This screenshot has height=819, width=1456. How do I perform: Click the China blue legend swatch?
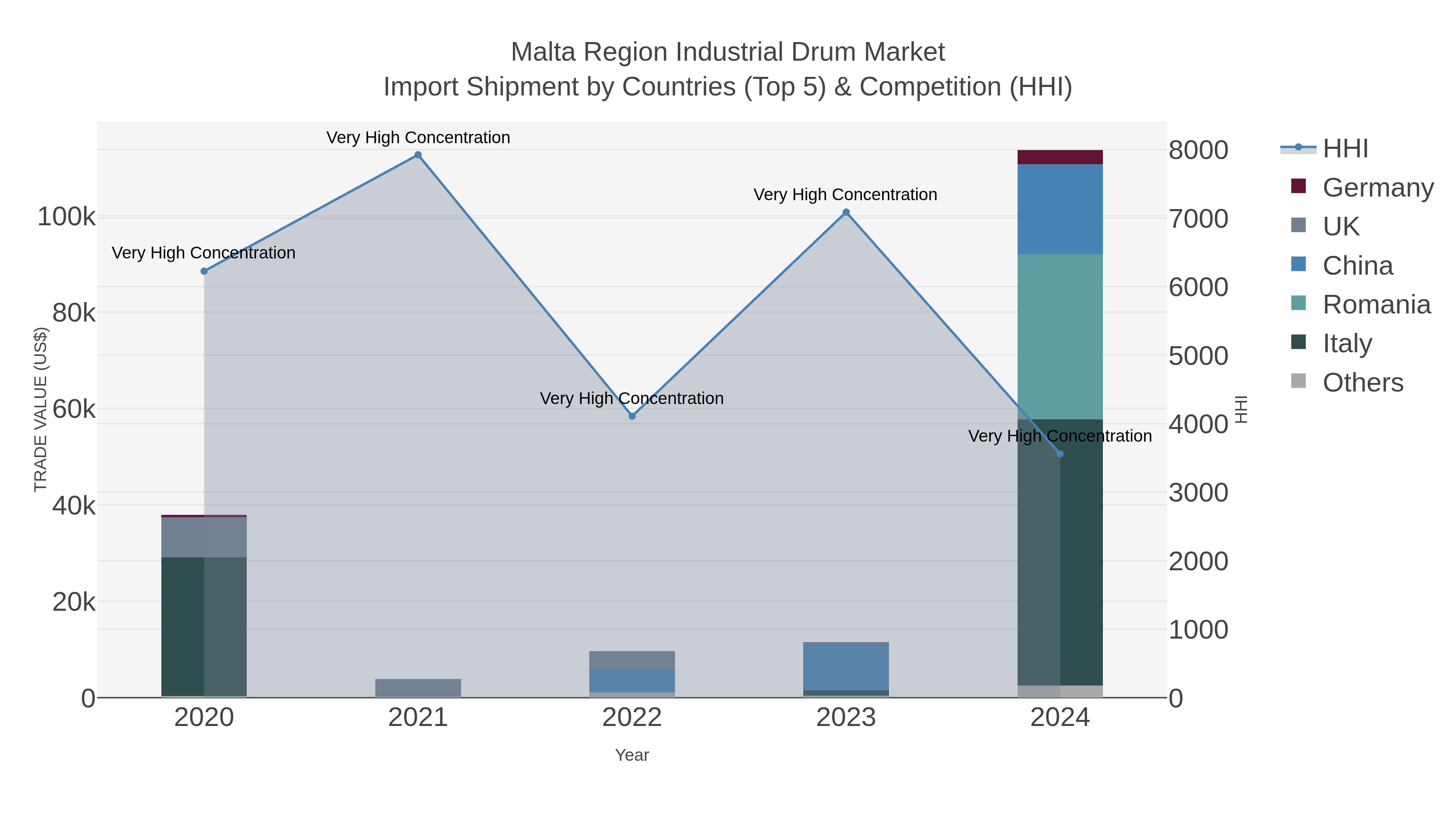tap(1299, 264)
